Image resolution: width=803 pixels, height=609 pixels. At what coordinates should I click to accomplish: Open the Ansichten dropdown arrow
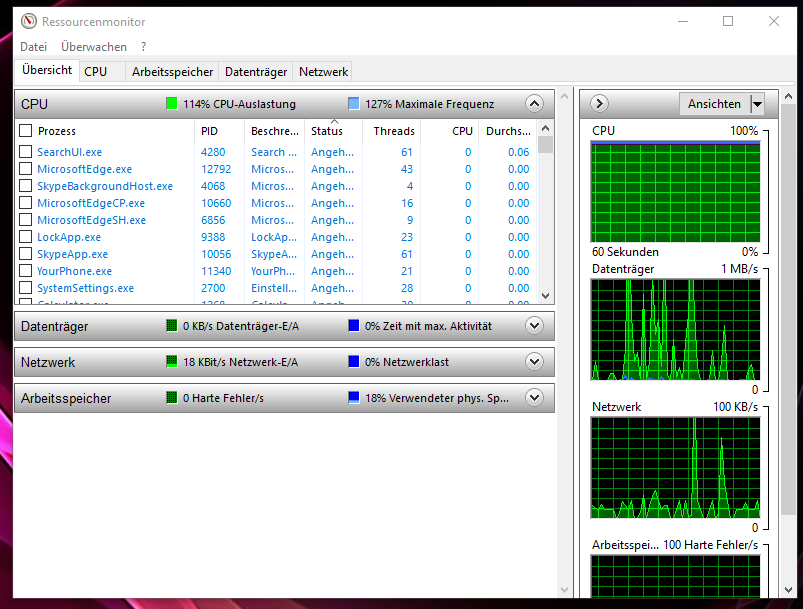(757, 104)
